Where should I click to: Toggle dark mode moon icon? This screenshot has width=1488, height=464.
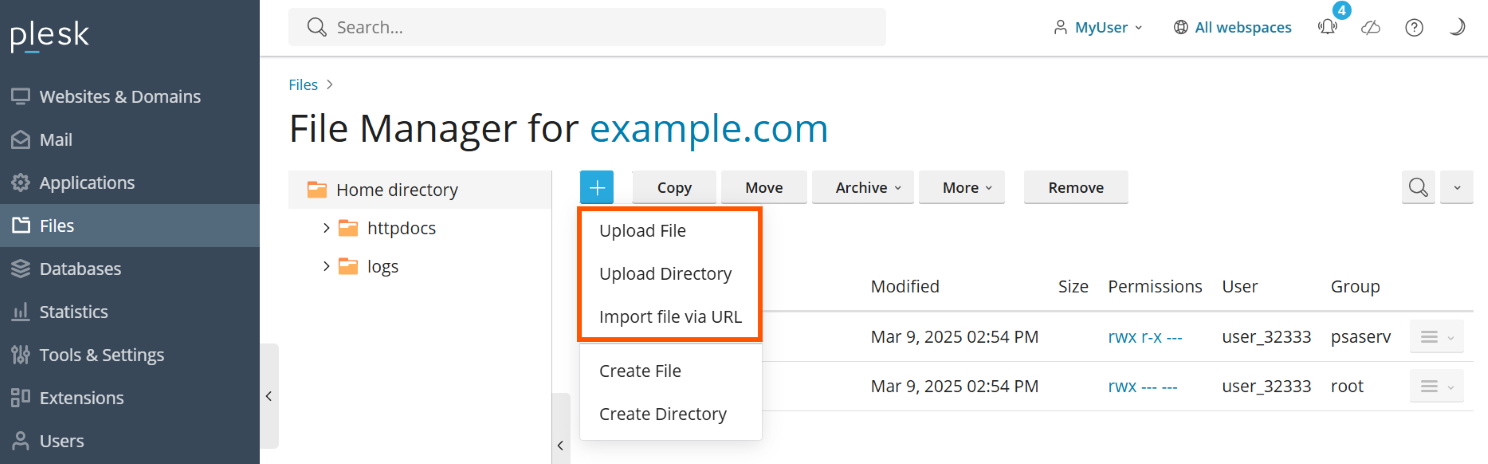[1457, 28]
